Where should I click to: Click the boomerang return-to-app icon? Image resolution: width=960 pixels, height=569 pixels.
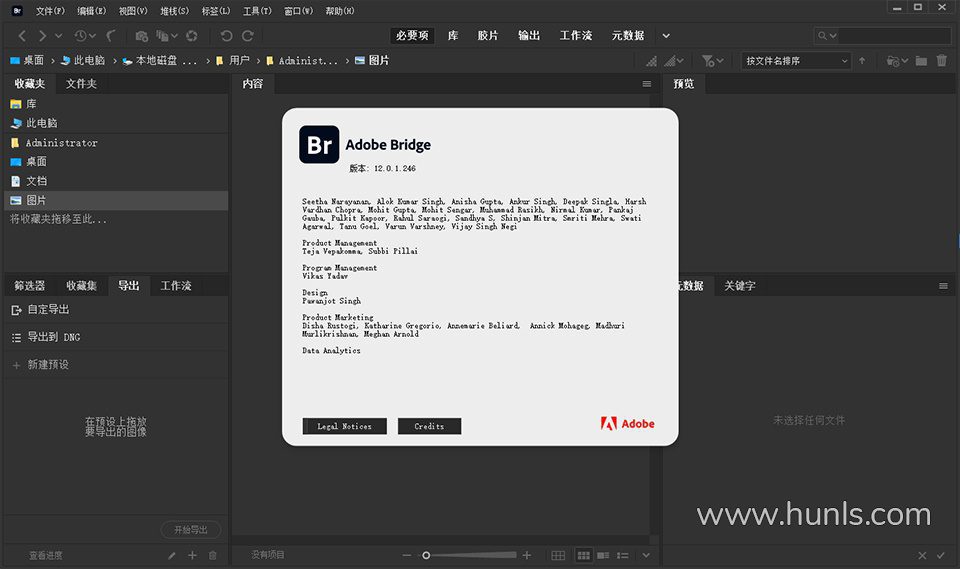pos(111,36)
